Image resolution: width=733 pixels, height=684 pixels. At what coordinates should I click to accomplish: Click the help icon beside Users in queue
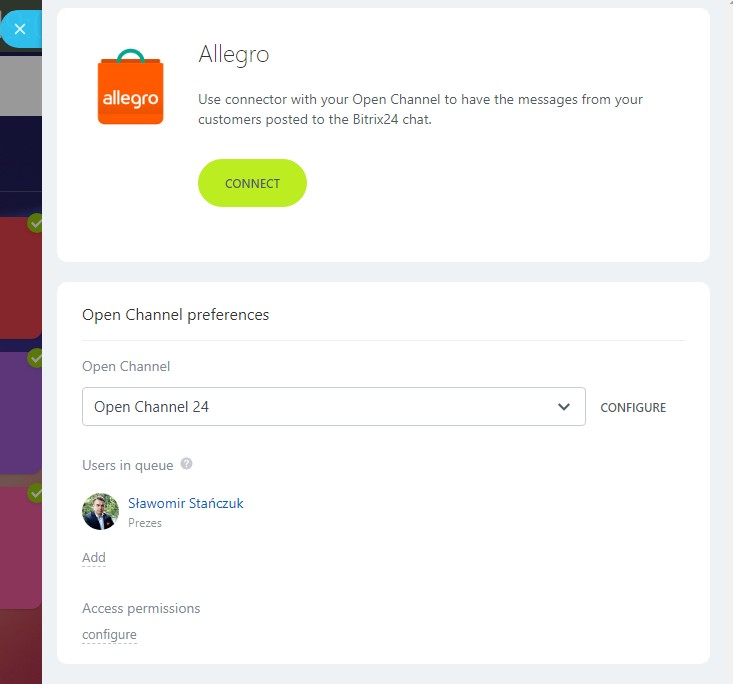point(187,465)
